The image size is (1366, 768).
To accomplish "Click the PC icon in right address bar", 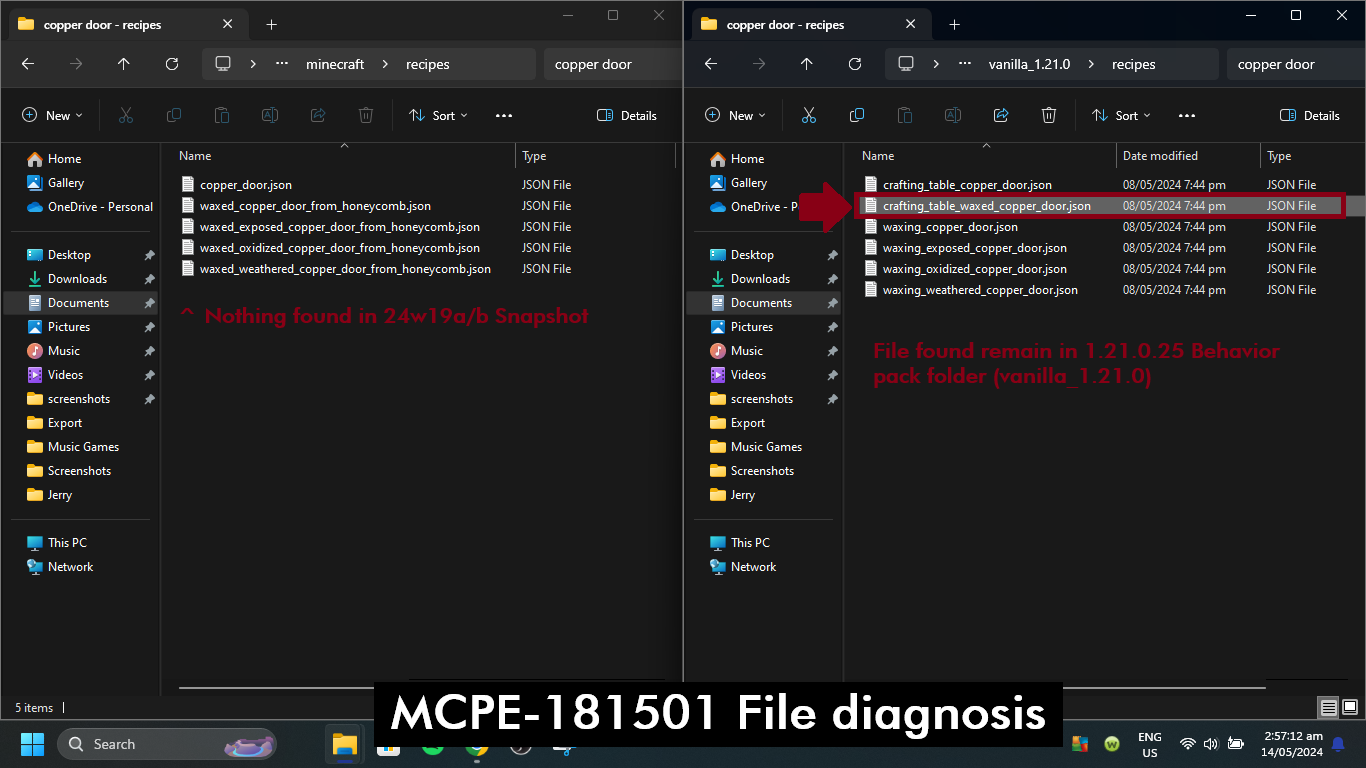I will tap(906, 64).
